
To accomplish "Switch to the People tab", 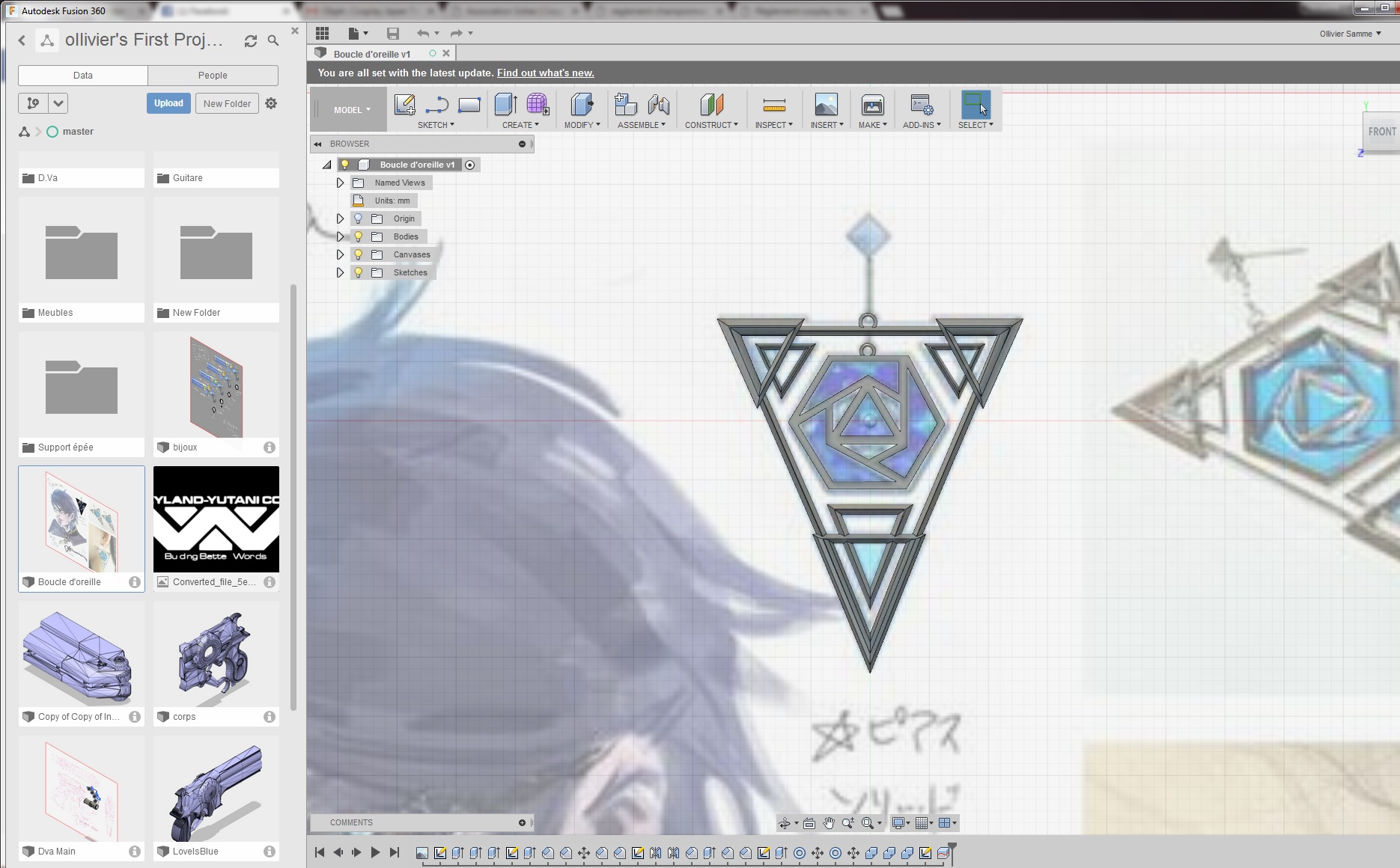I will (x=213, y=76).
